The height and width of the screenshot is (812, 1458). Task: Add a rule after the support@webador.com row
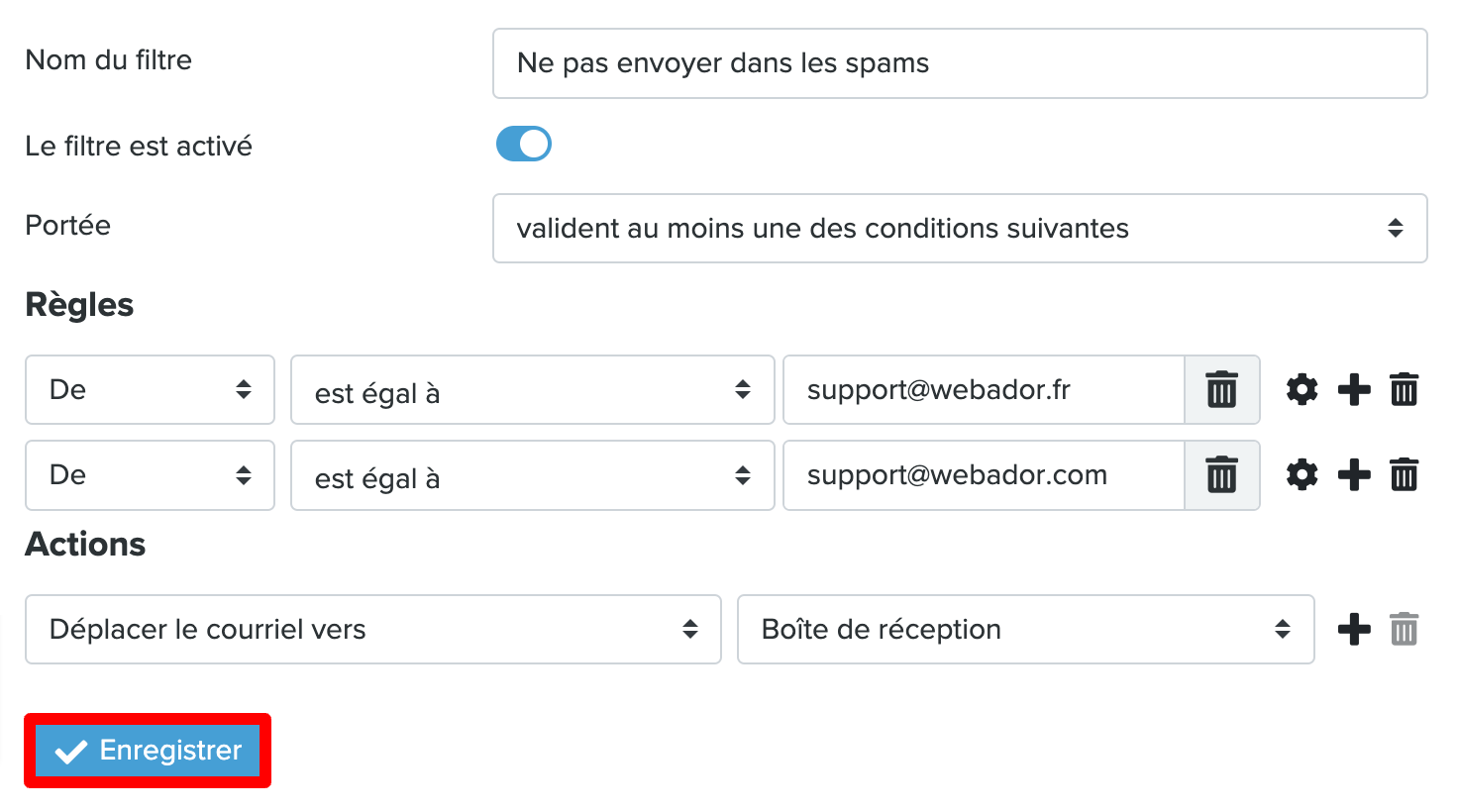pyautogui.click(x=1354, y=475)
